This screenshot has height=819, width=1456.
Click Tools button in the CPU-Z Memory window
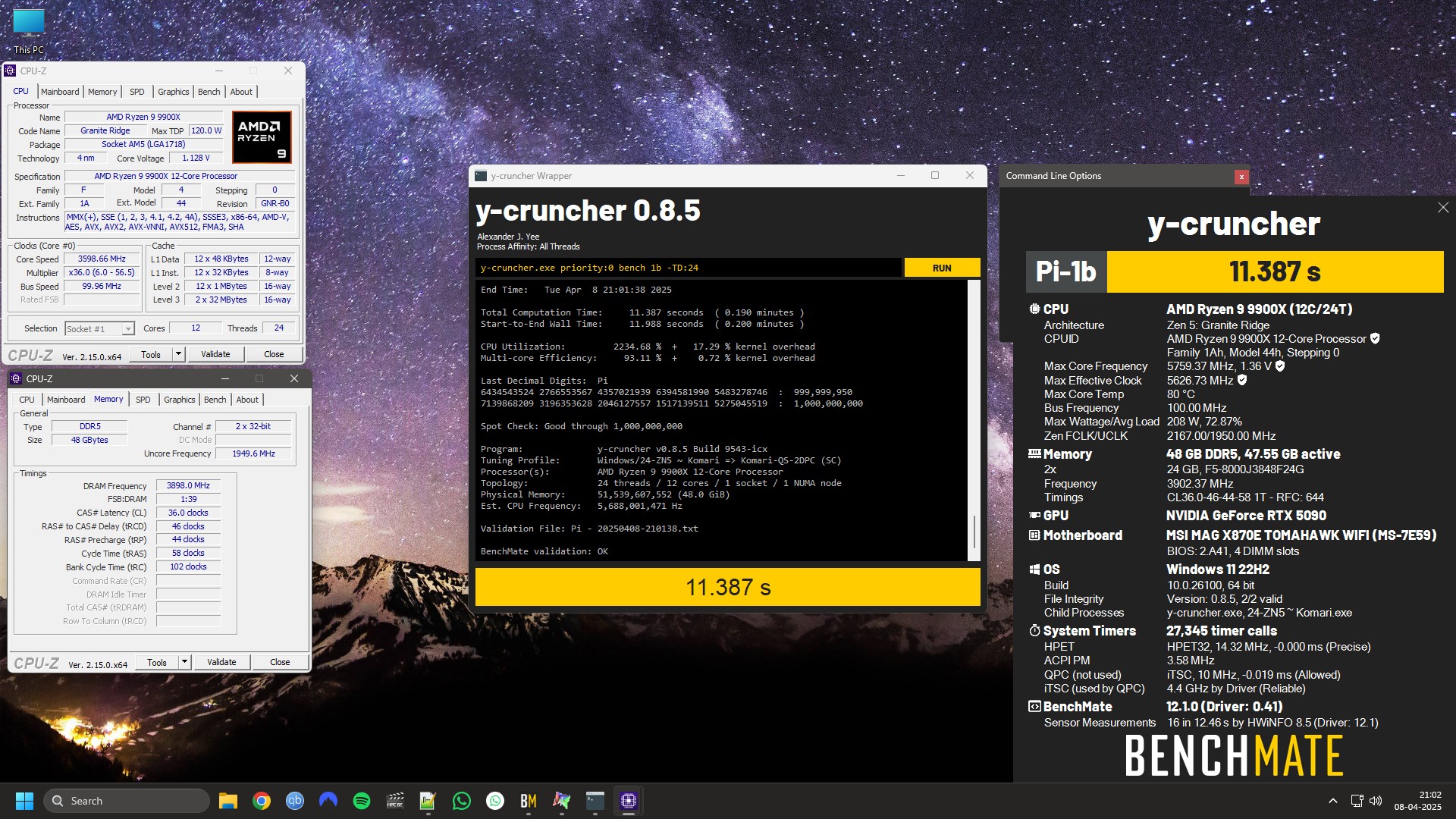pyautogui.click(x=157, y=662)
